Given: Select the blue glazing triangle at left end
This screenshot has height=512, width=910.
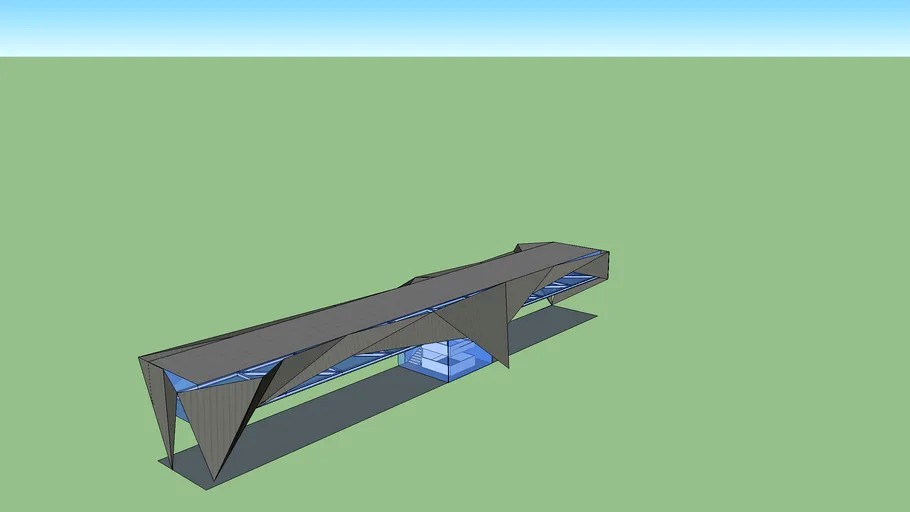Looking at the screenshot, I should [179, 383].
